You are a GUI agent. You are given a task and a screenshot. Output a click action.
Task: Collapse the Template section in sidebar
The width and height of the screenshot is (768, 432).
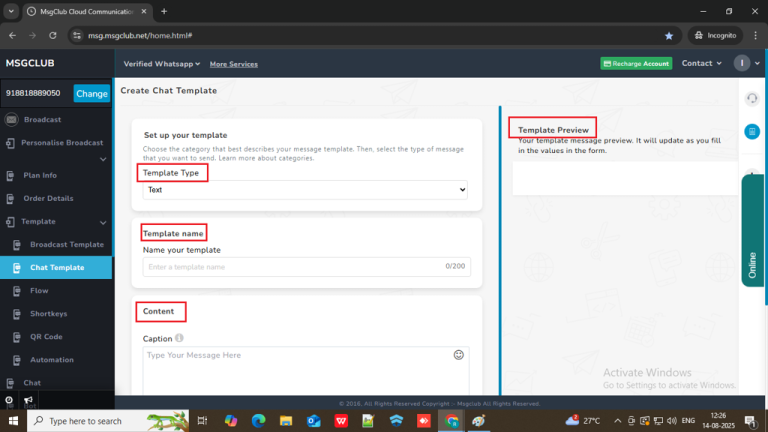103,222
